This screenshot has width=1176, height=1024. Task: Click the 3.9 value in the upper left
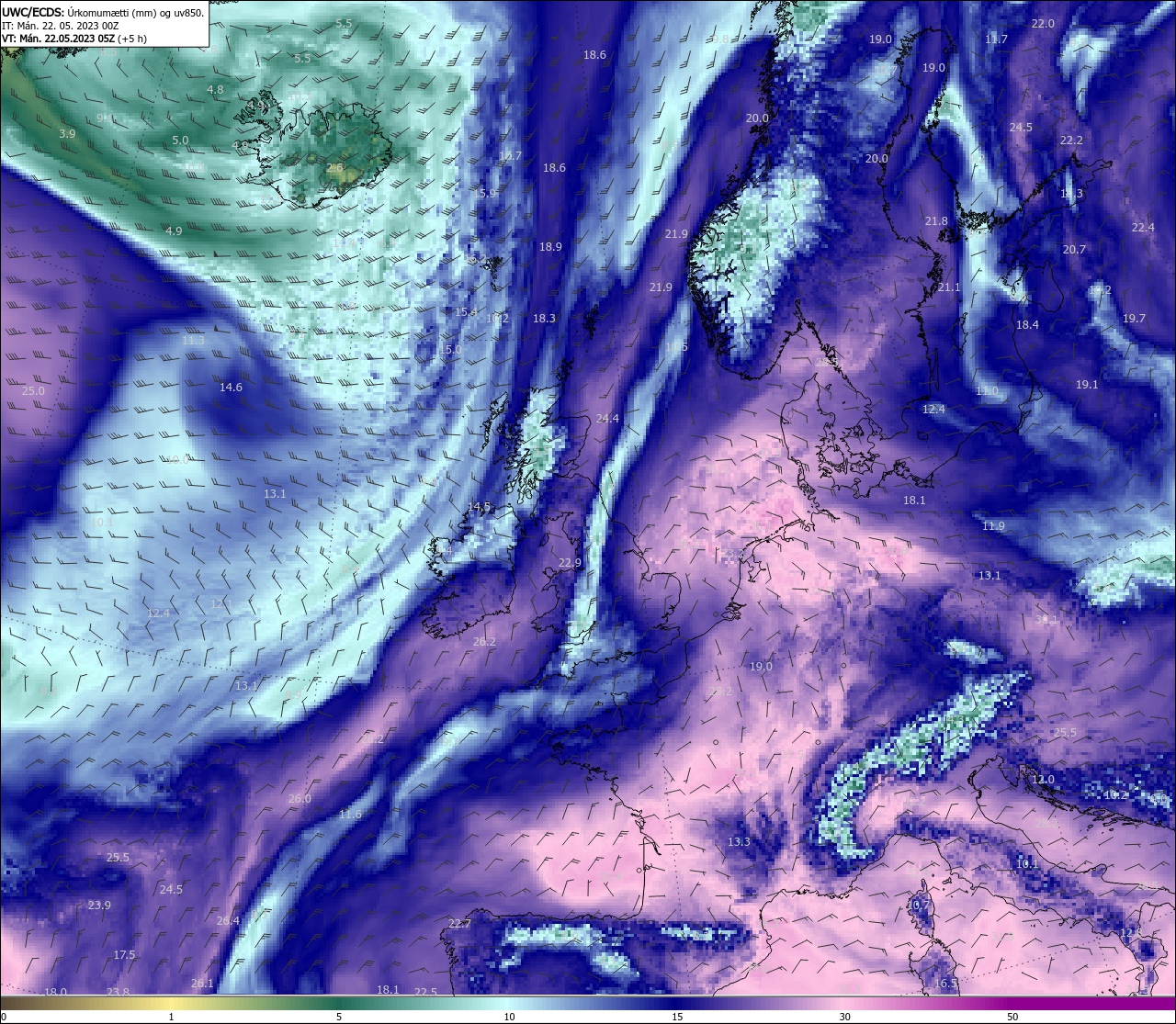click(x=67, y=134)
